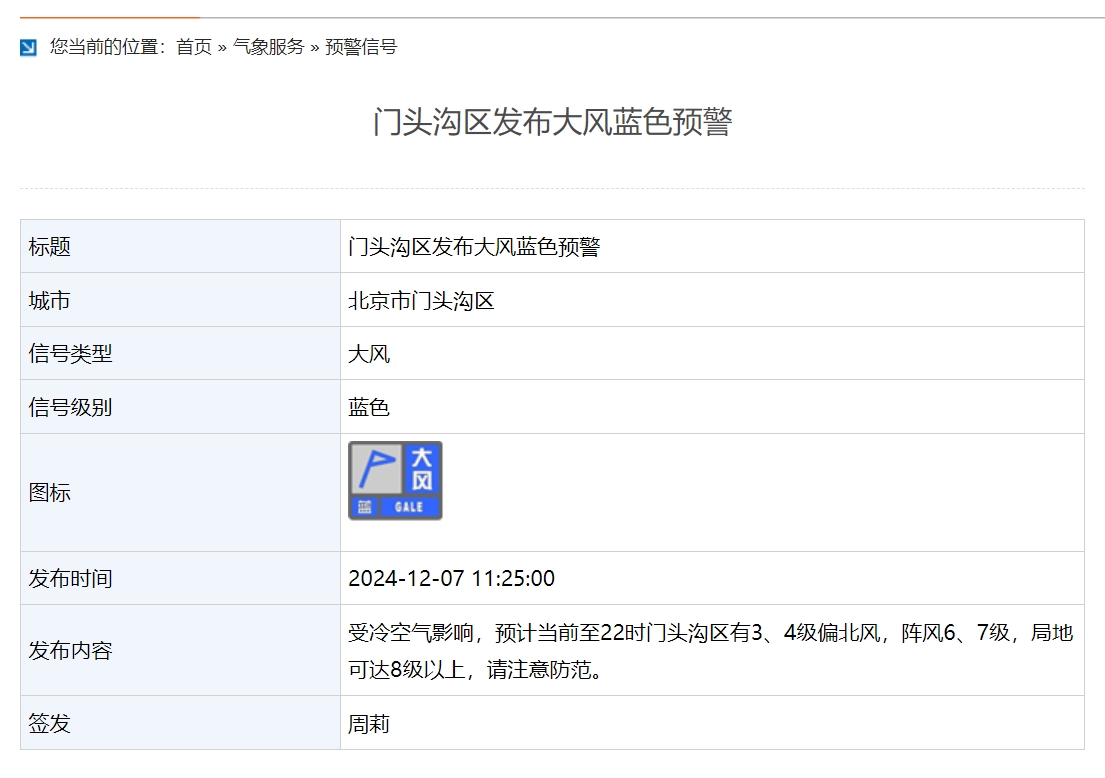Select the title cell 门头沟区发布大风蓝色预警 in table
This screenshot has width=1105, height=778.
click(474, 247)
